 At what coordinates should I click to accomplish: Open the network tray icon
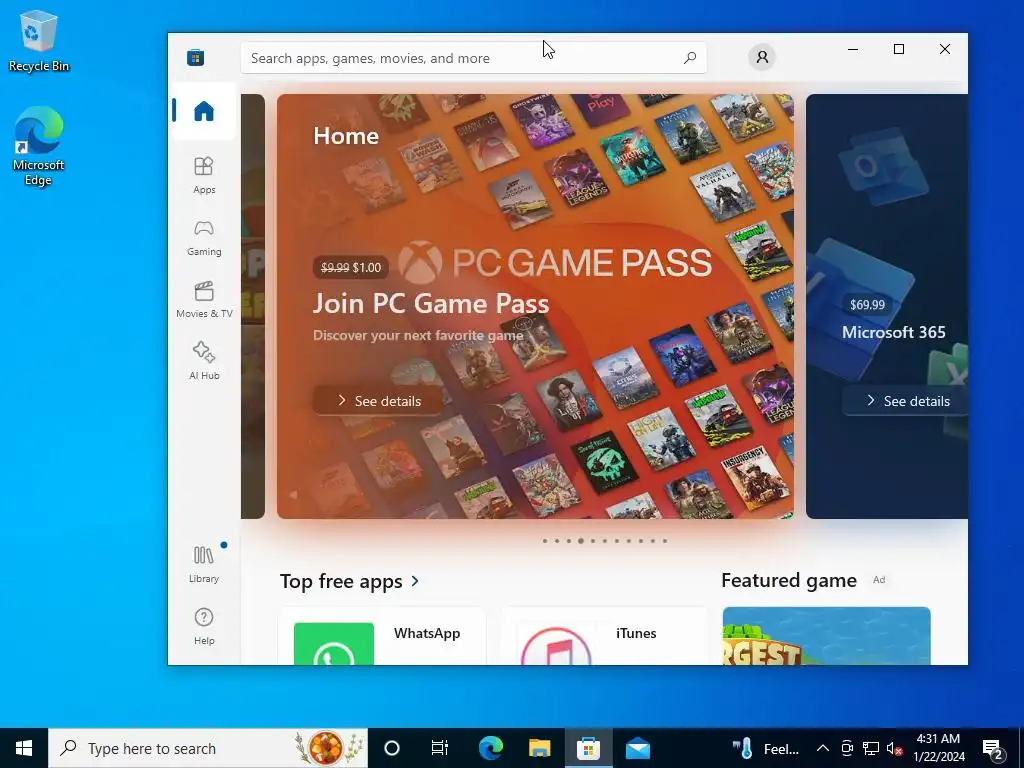tap(871, 748)
